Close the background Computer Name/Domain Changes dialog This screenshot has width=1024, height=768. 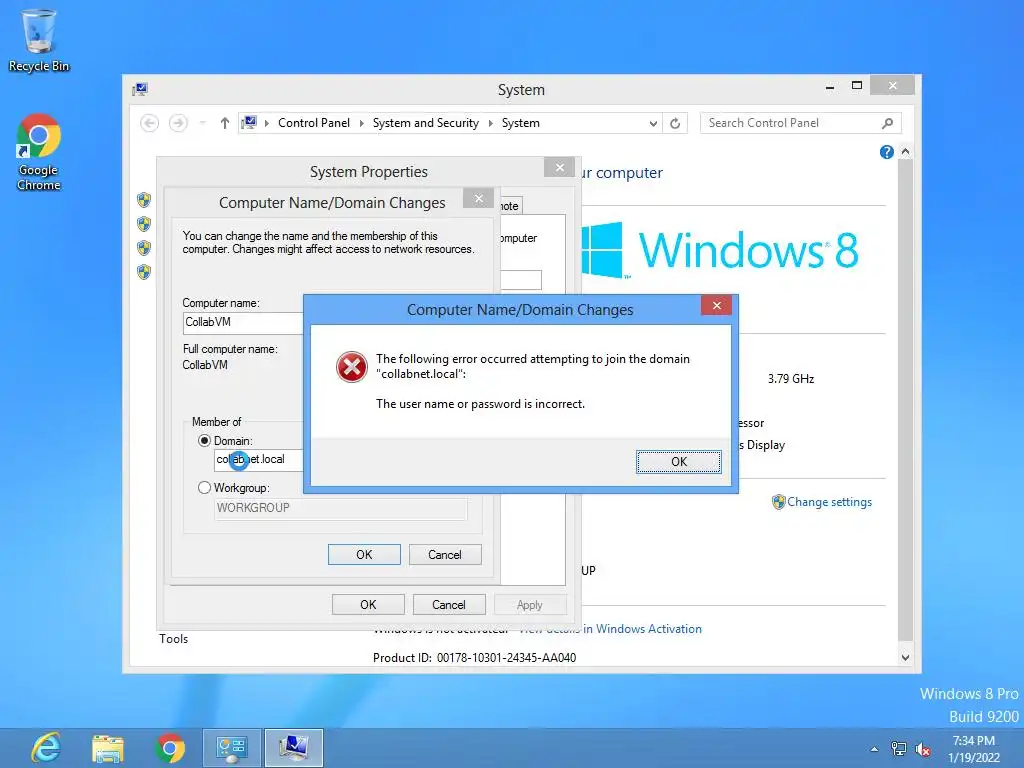click(x=479, y=199)
